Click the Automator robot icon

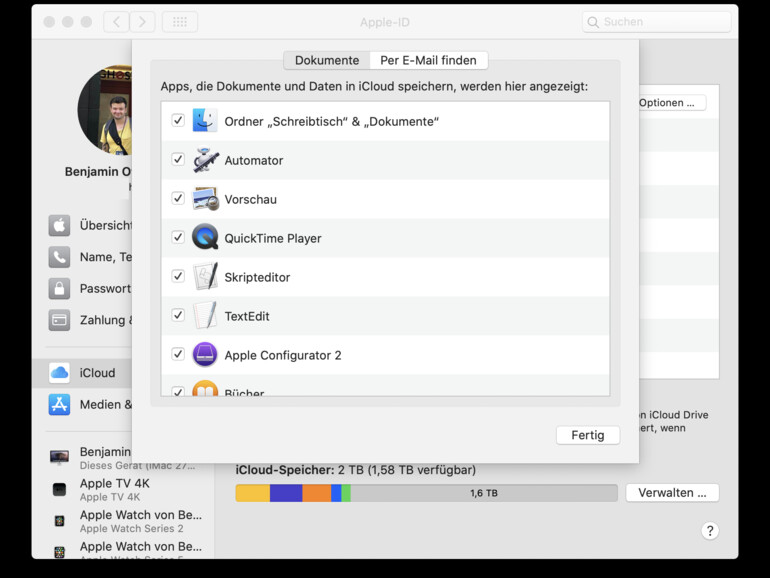205,160
